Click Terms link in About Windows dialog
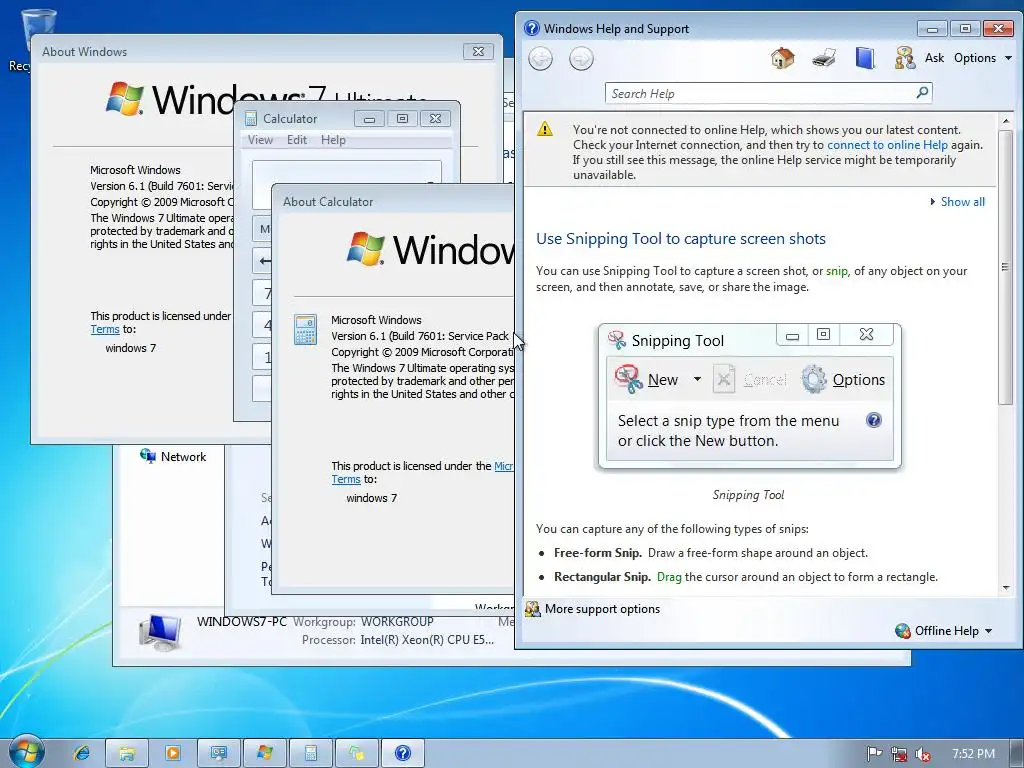This screenshot has width=1024, height=768. coord(104,330)
